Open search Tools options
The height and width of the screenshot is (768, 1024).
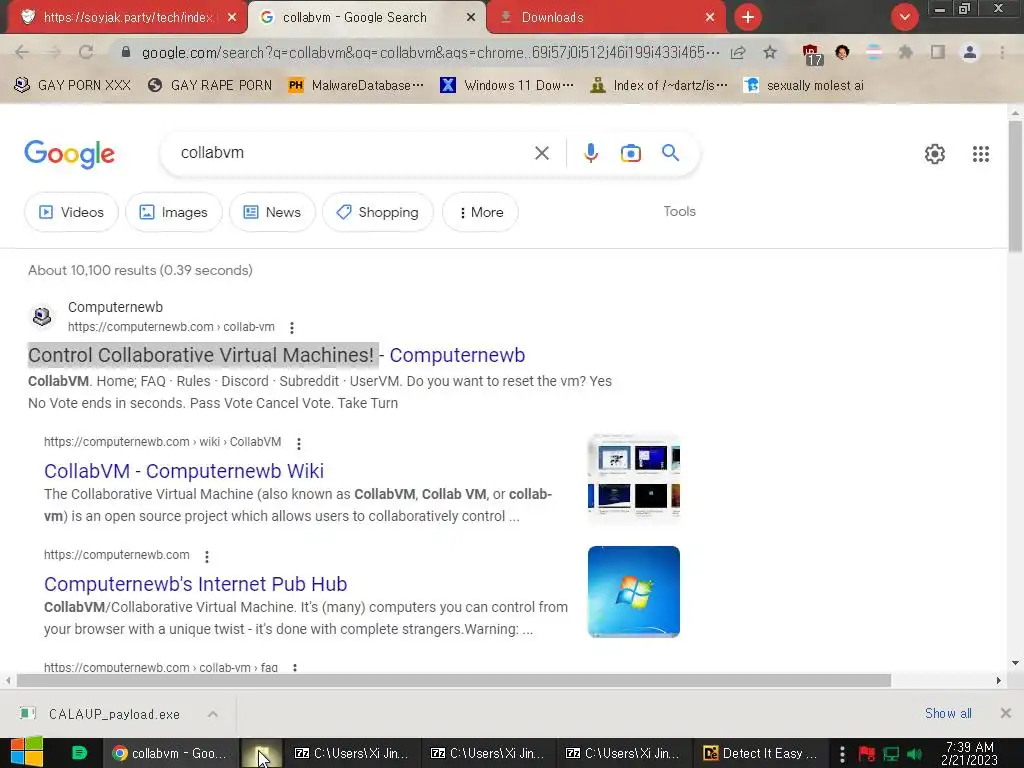click(x=679, y=211)
